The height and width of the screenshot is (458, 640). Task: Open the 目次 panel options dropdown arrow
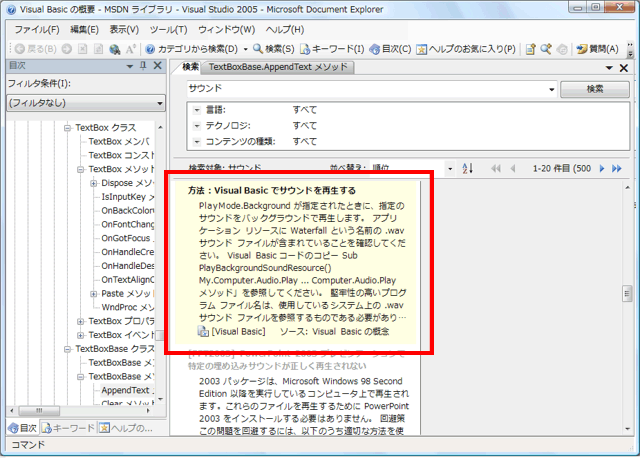click(x=130, y=66)
